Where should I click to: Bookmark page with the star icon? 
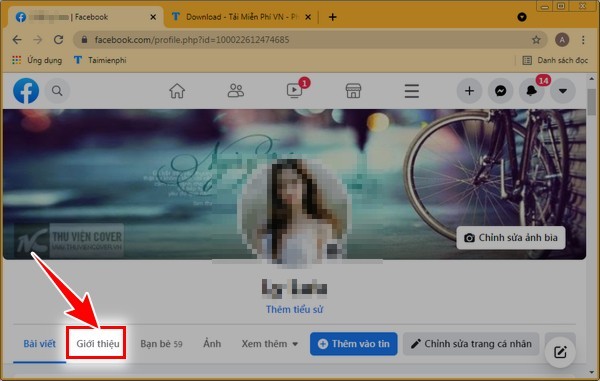tap(536, 40)
